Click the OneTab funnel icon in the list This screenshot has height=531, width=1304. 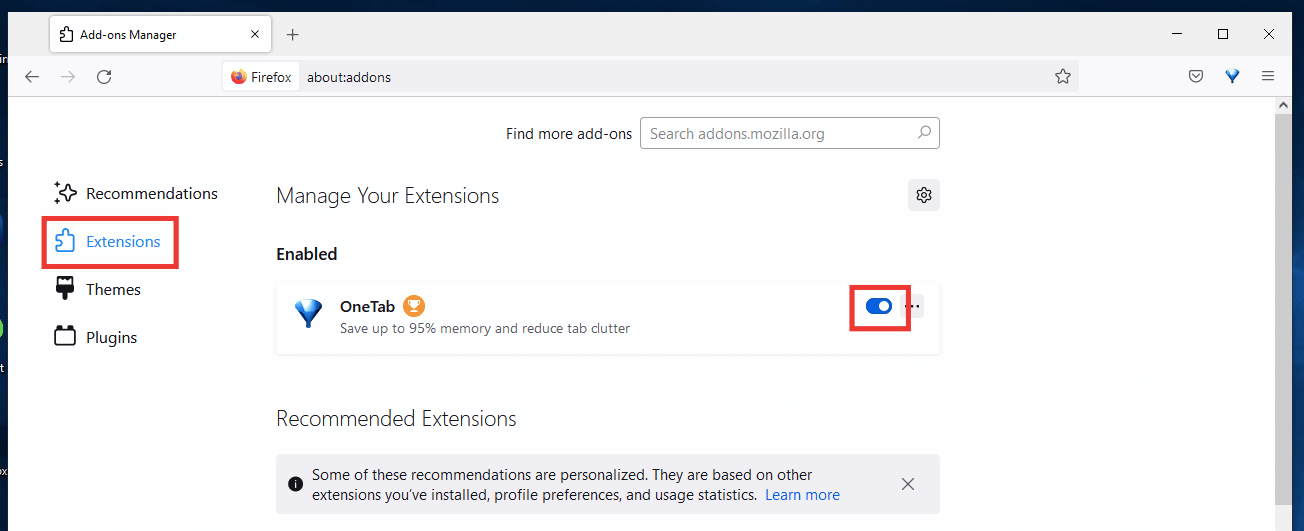(308, 314)
